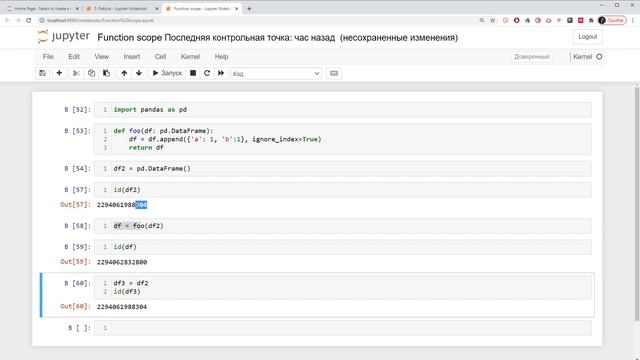Click the df3 = df2 code cell
Viewport: 640px width, 360px height.
coord(342,287)
